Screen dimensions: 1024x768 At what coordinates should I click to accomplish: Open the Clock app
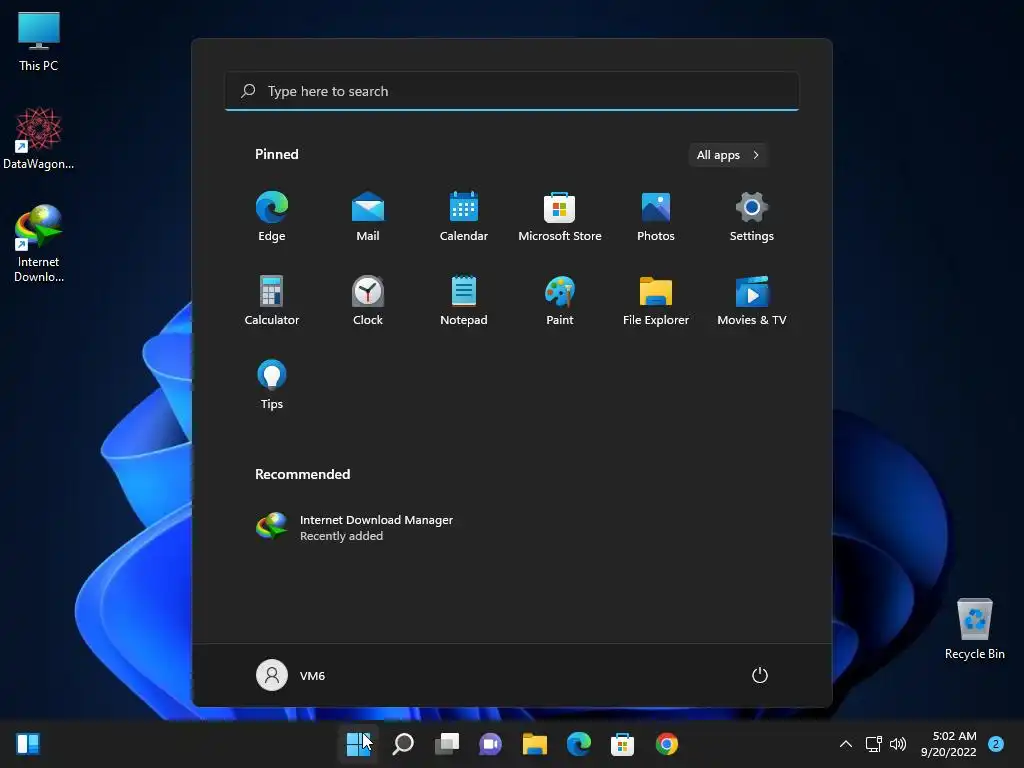coord(368,300)
